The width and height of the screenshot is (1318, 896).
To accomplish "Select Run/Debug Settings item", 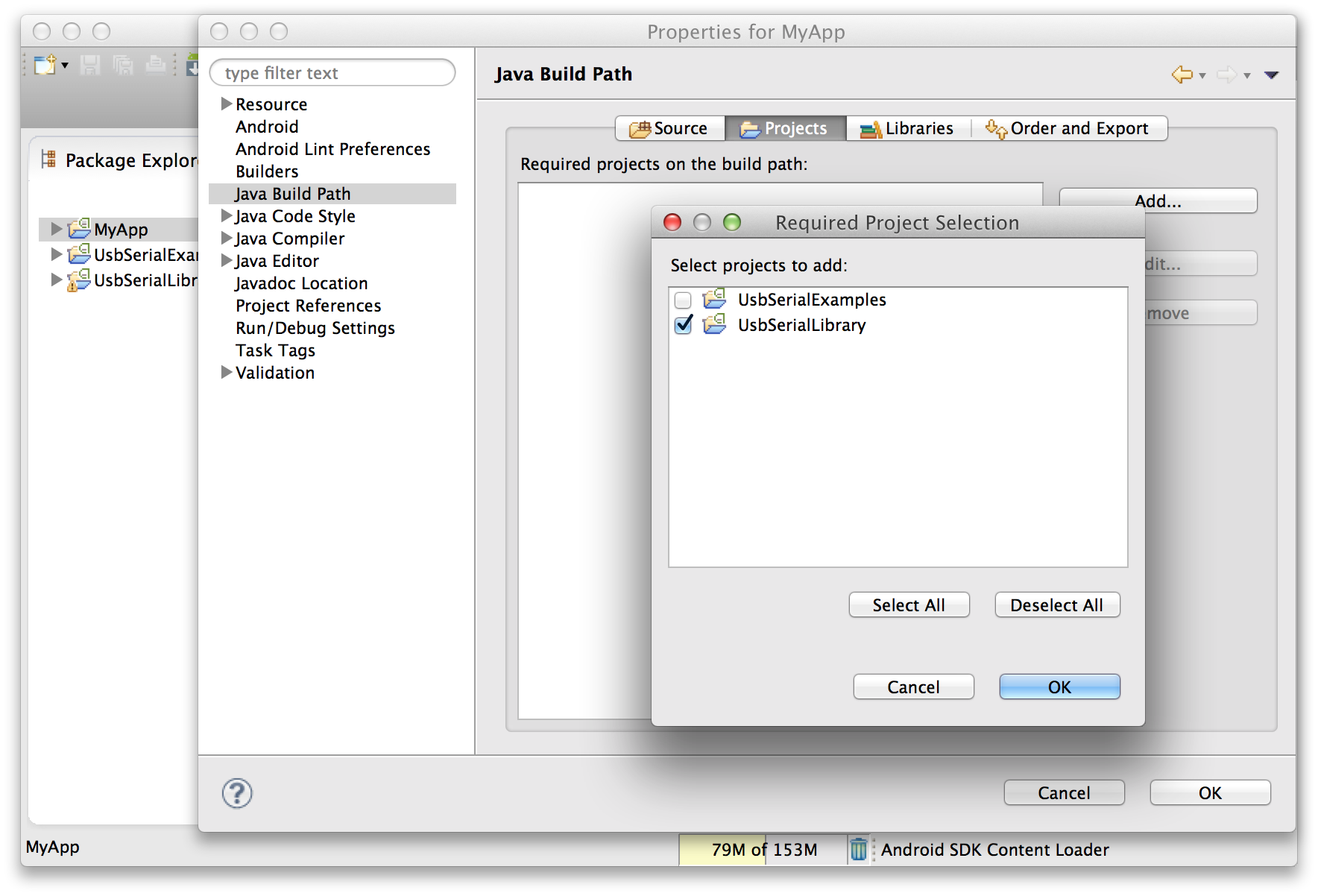I will [x=315, y=328].
